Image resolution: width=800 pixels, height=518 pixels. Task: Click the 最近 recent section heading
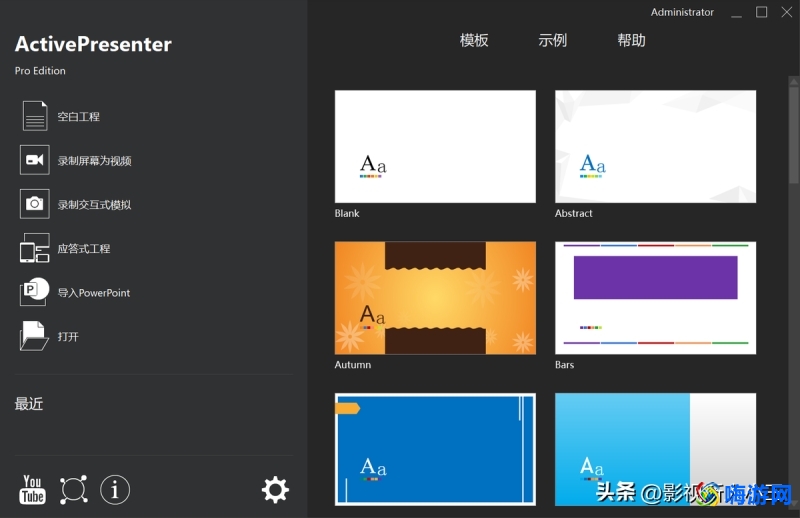point(29,404)
